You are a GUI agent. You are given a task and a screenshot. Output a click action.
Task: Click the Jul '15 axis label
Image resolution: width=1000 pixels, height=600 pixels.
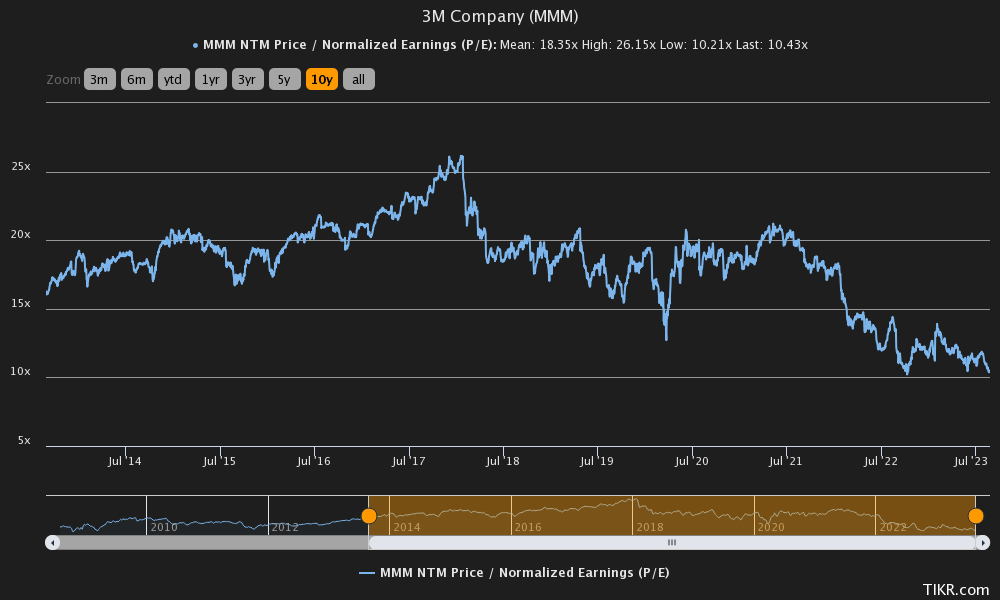click(x=219, y=461)
